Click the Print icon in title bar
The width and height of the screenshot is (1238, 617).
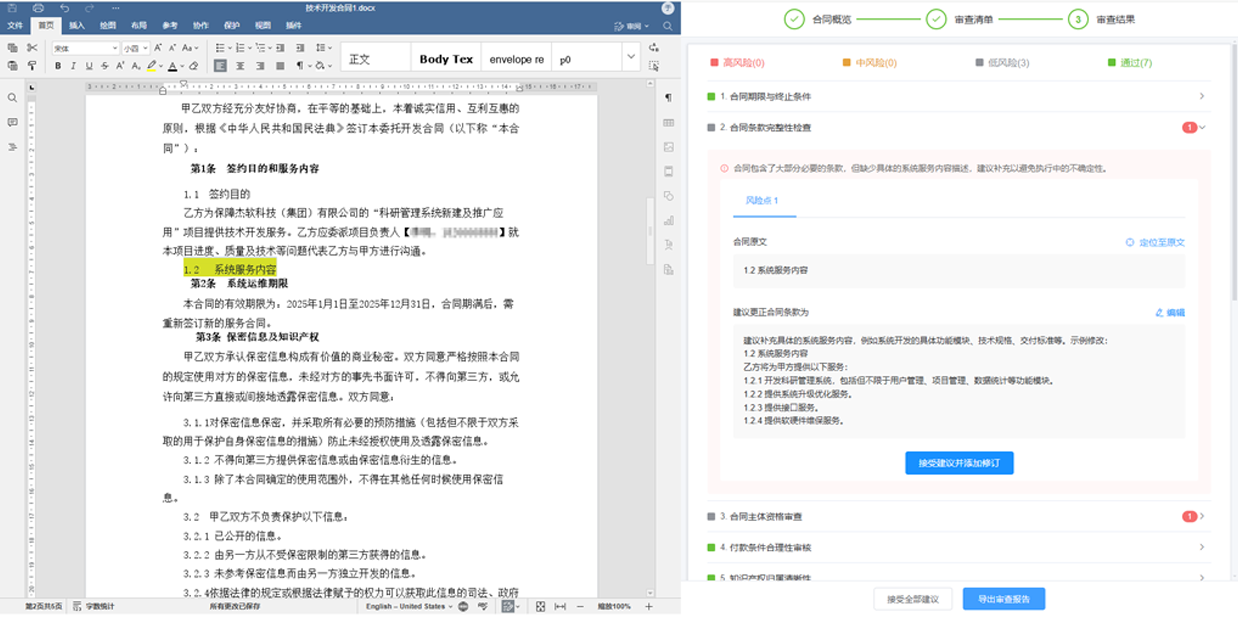(38, 8)
